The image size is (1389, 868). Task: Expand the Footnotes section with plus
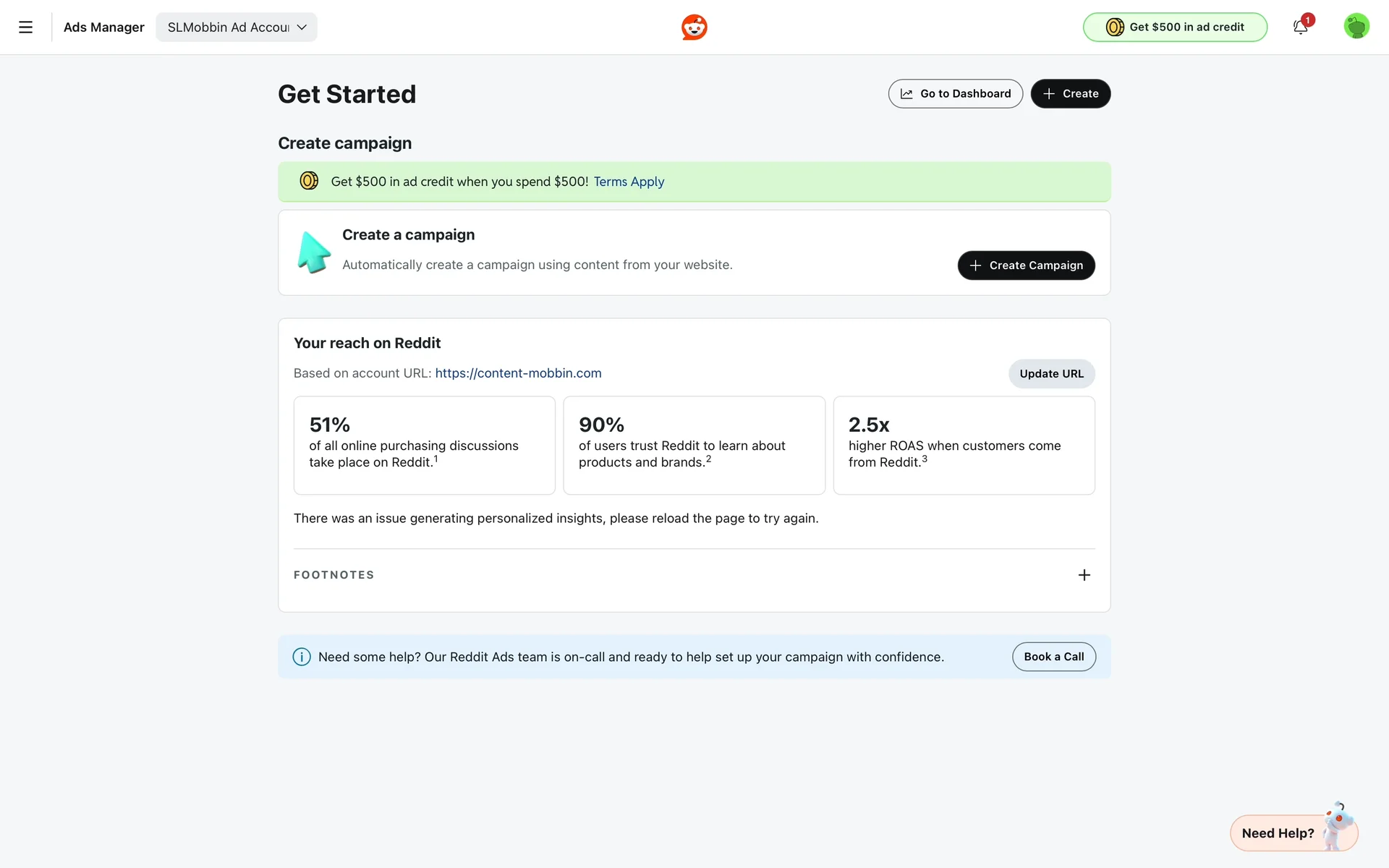coord(1084,575)
